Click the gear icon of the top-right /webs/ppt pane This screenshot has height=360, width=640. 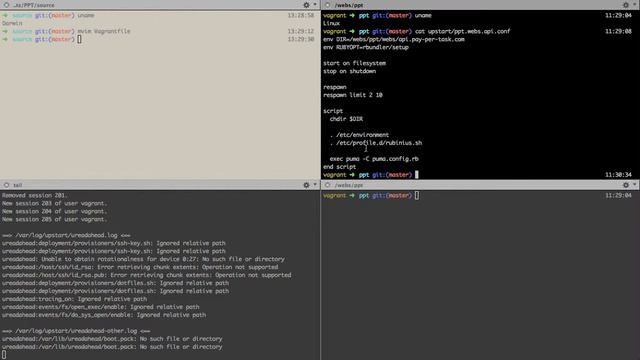(626, 5)
